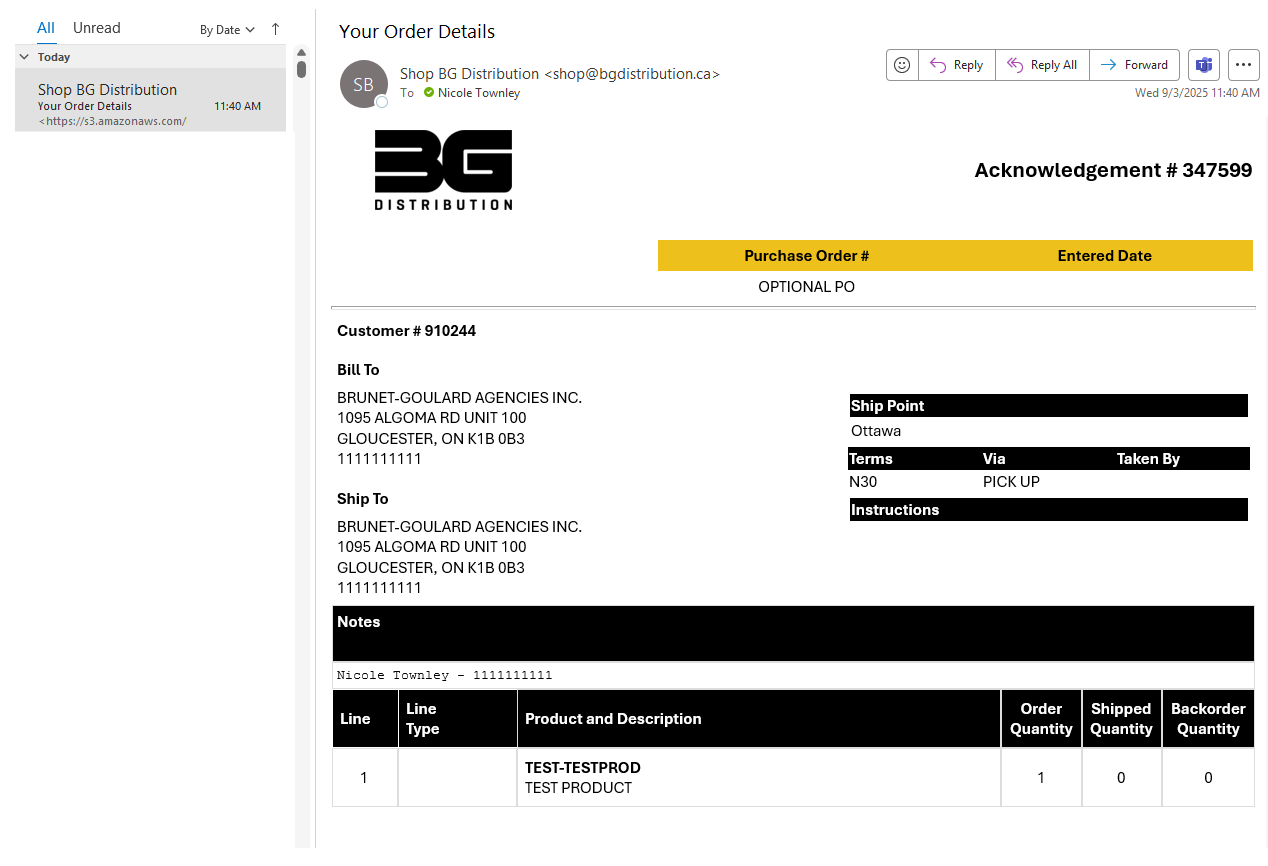This screenshot has height=866, width=1268.
Task: Click email subject Your Order Details
Action: (417, 32)
